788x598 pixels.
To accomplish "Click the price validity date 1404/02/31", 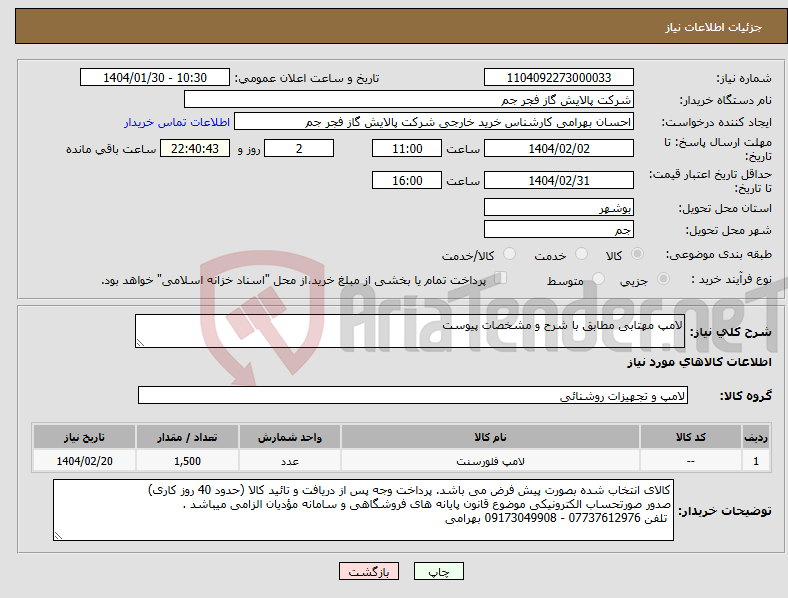I will [x=558, y=180].
